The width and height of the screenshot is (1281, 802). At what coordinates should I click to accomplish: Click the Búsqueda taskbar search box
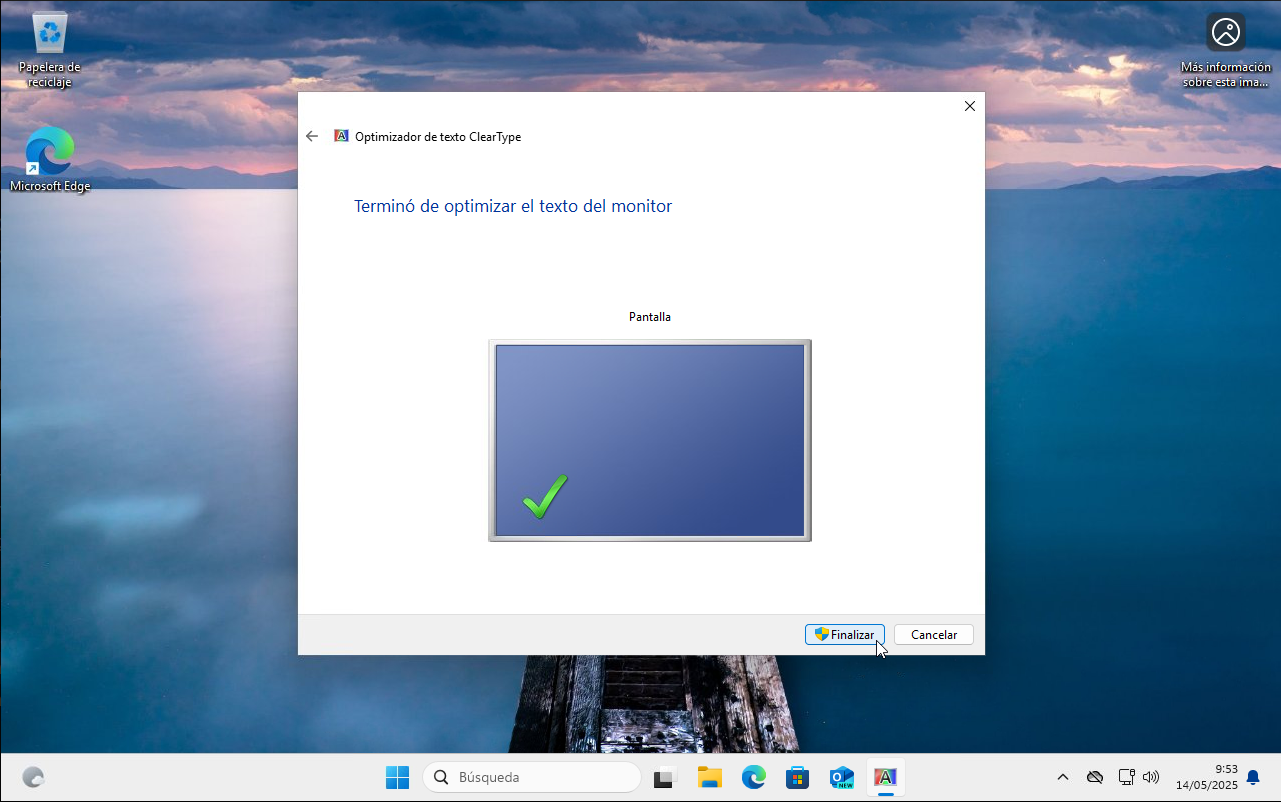coord(531,777)
